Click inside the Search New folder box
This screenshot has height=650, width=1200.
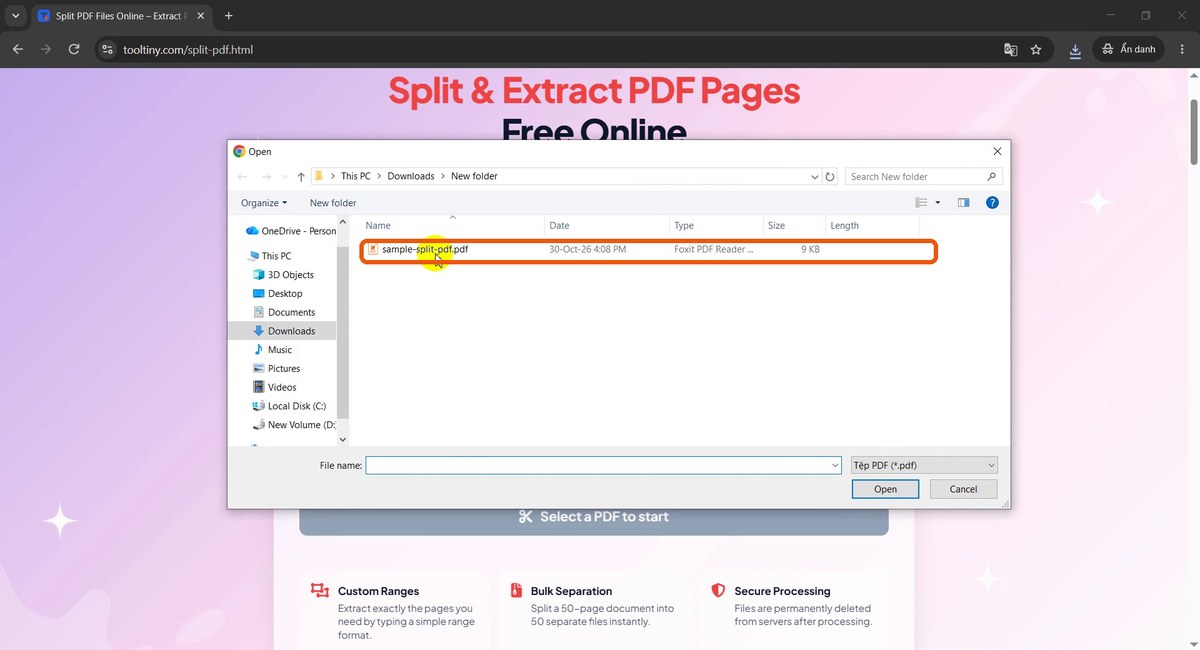pos(914,176)
